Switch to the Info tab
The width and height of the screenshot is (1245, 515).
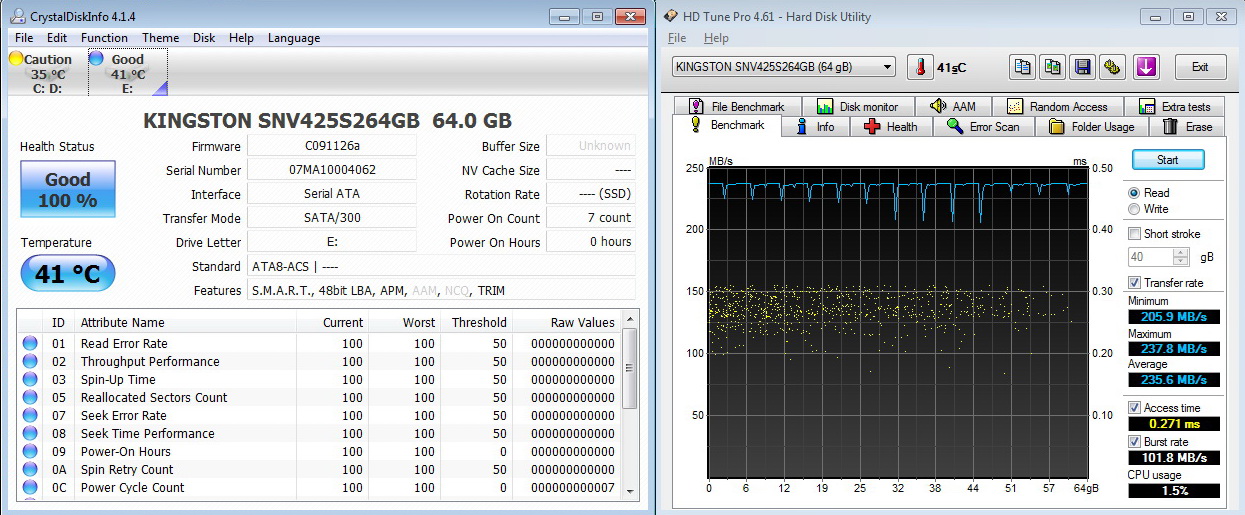pyautogui.click(x=815, y=127)
